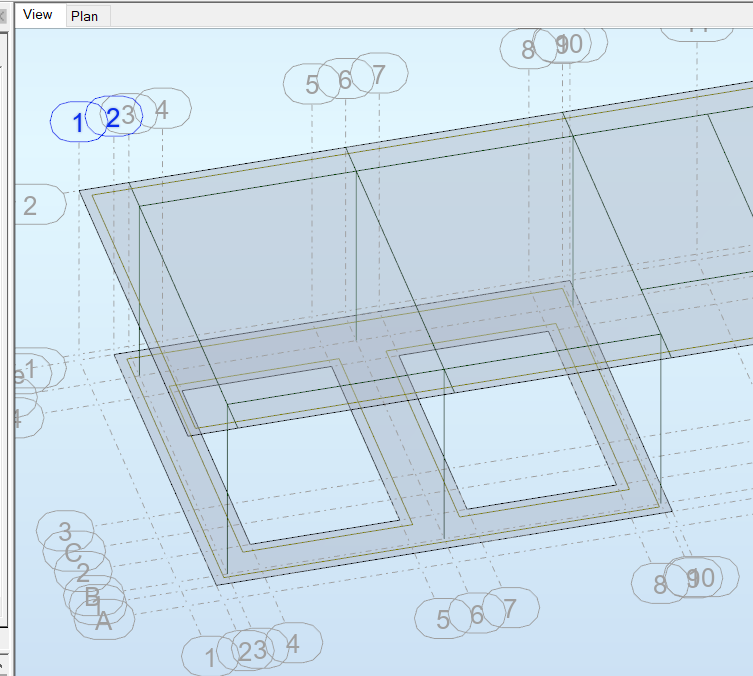Click bottom grid bubble labeled 1
The width and height of the screenshot is (753, 676).
[210, 656]
